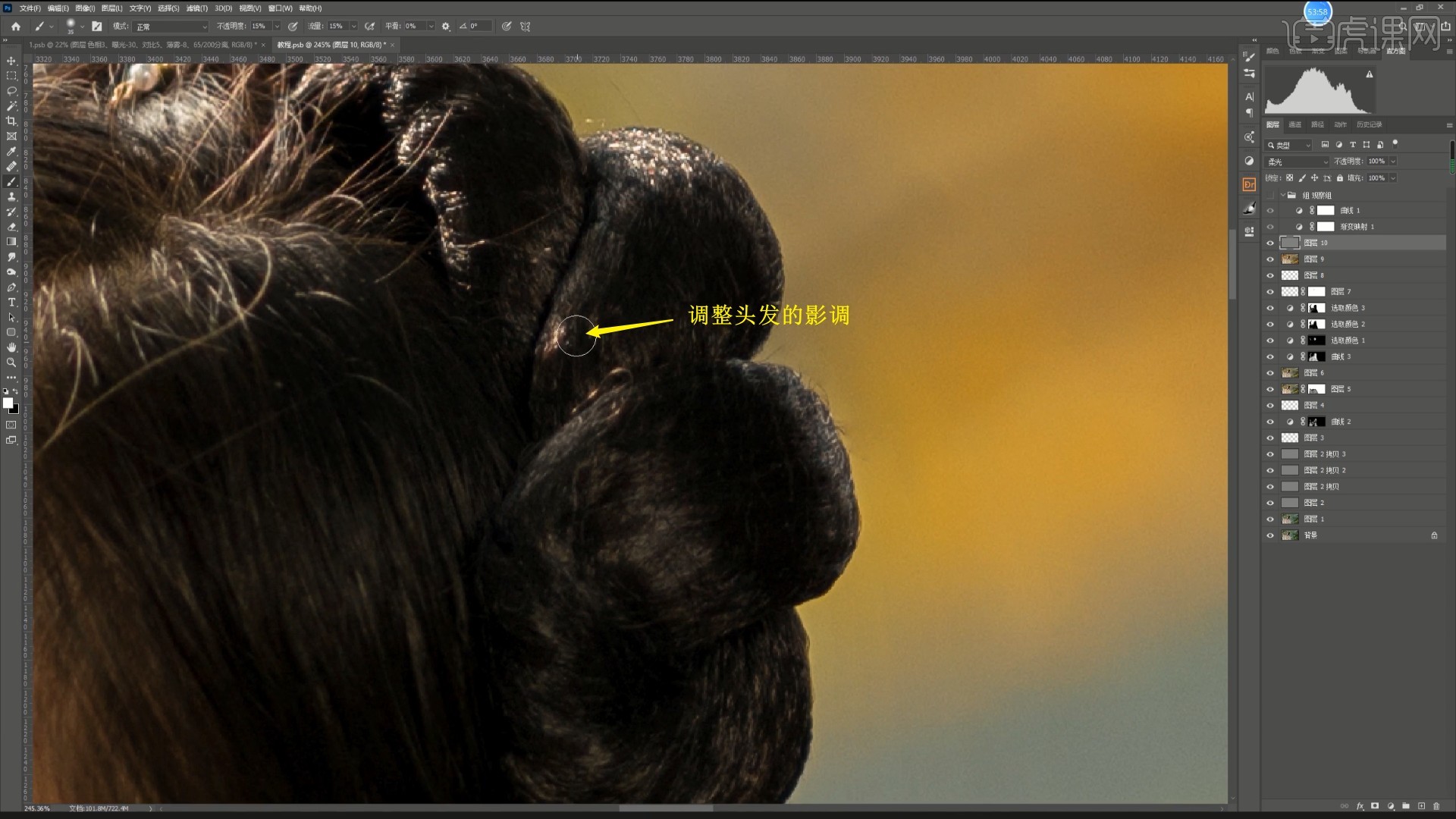
Task: Click the foreground color swatch
Action: [x=8, y=403]
